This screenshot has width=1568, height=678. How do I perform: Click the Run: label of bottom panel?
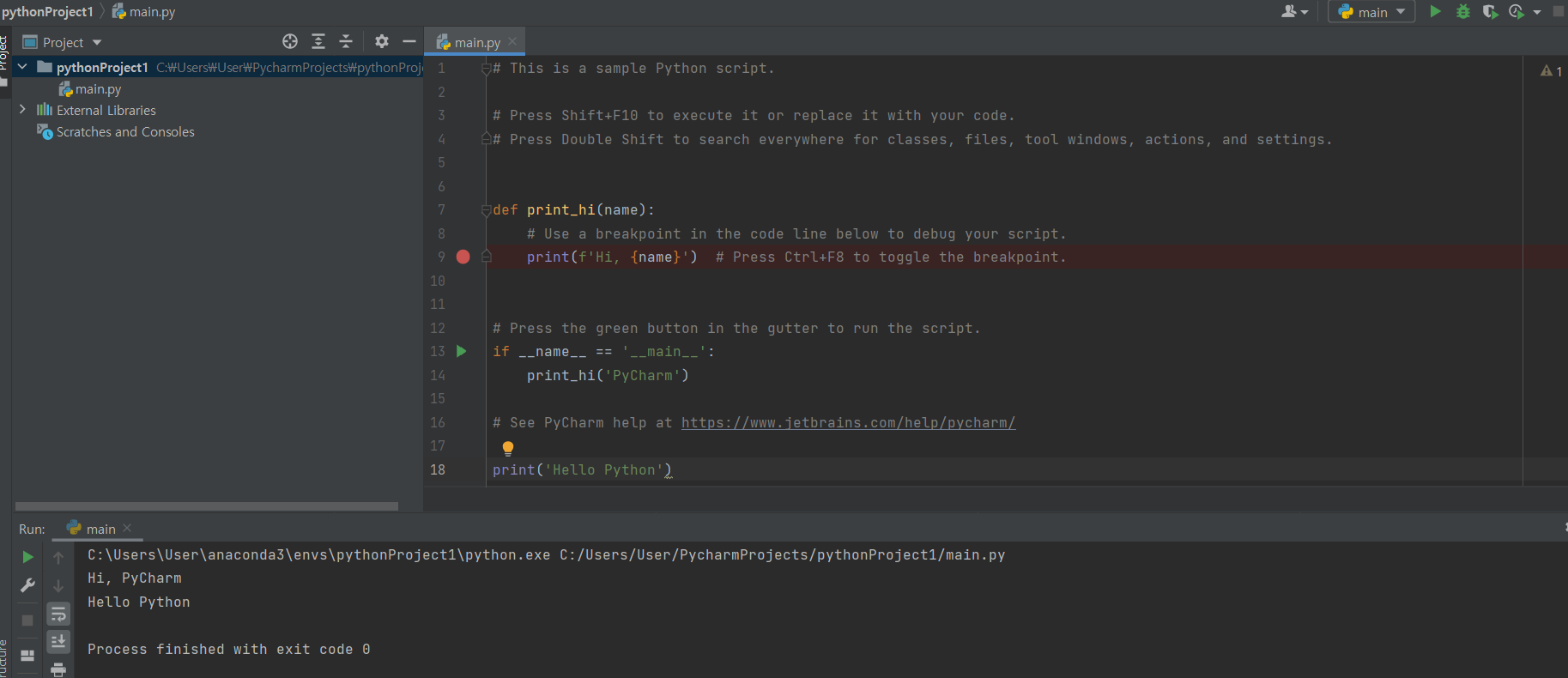(32, 529)
